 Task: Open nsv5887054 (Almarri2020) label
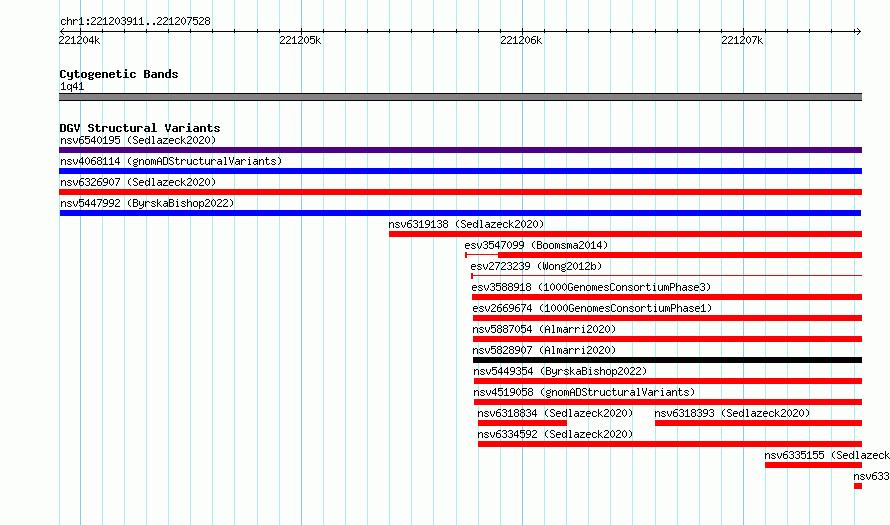coord(544,329)
